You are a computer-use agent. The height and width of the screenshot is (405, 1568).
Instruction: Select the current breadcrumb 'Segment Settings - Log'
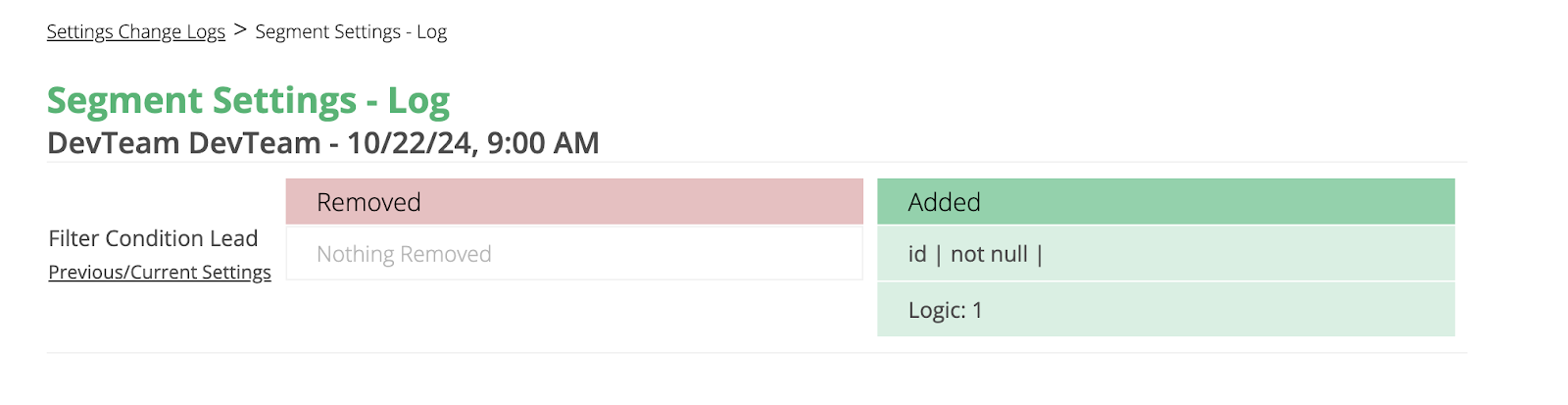351,31
